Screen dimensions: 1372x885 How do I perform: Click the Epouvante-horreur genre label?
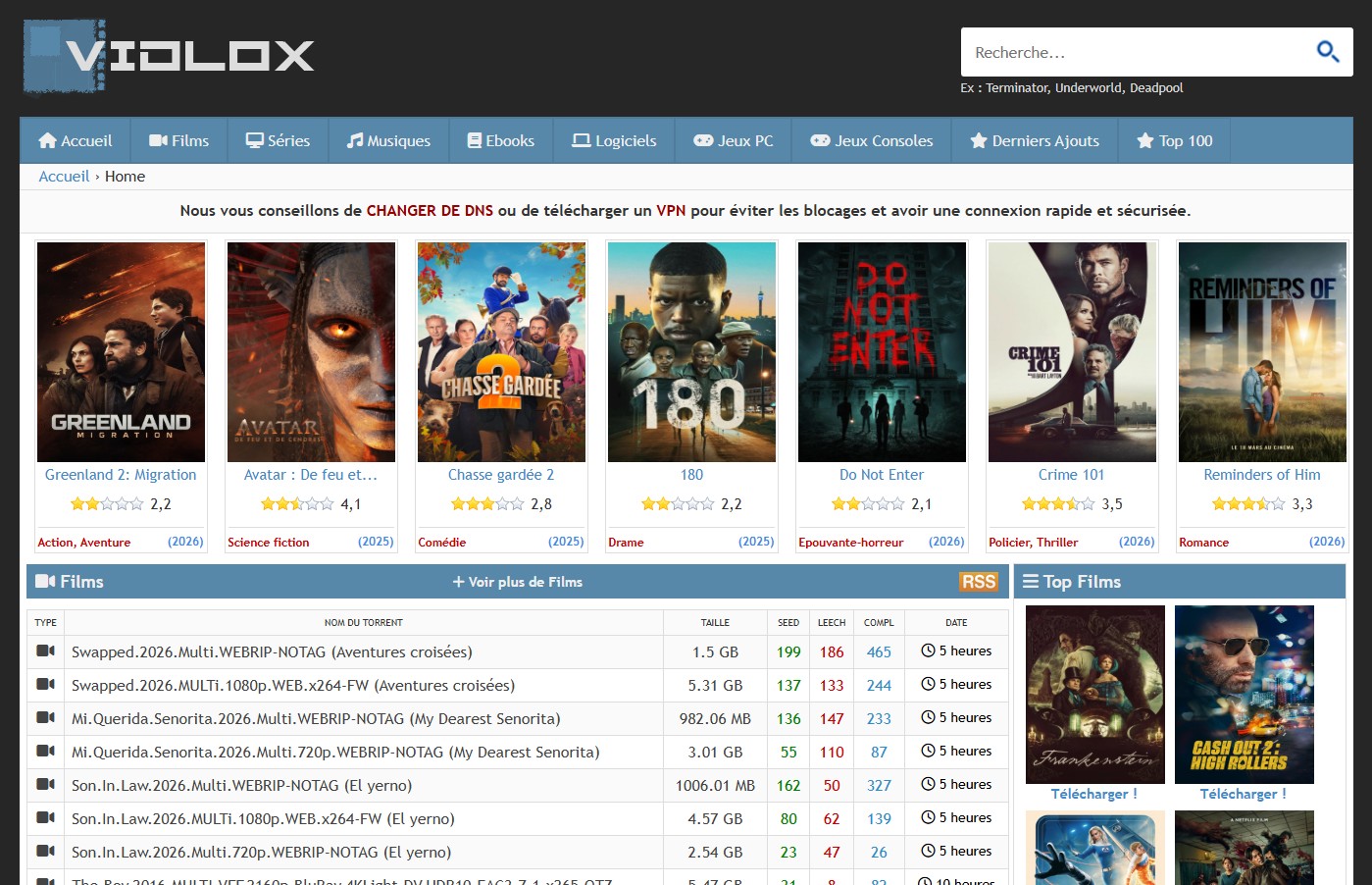pyautogui.click(x=850, y=542)
